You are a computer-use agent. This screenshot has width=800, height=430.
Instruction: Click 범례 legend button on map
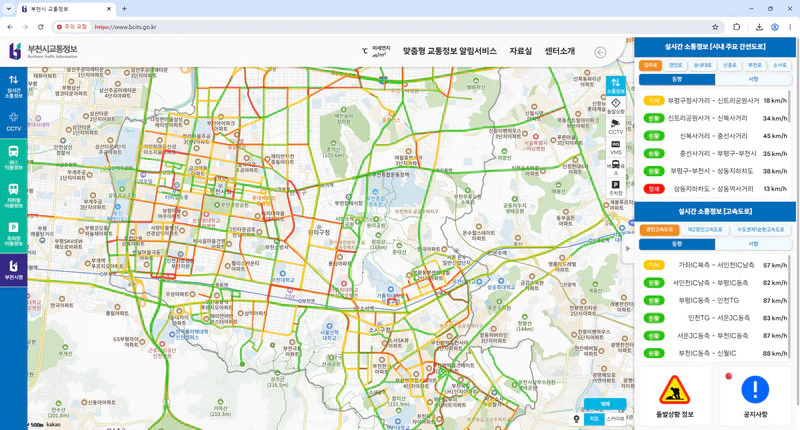tap(605, 404)
